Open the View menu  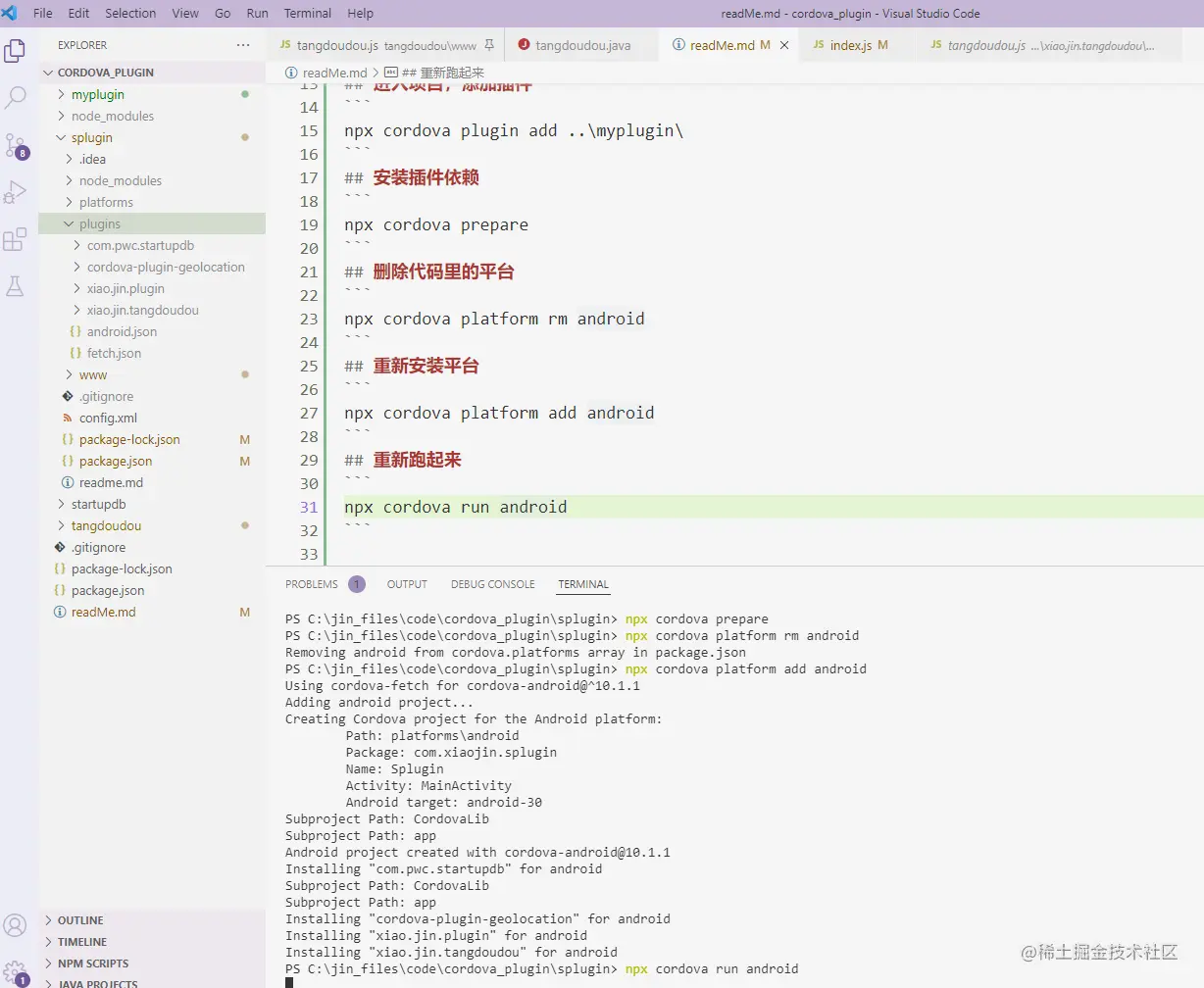point(185,13)
